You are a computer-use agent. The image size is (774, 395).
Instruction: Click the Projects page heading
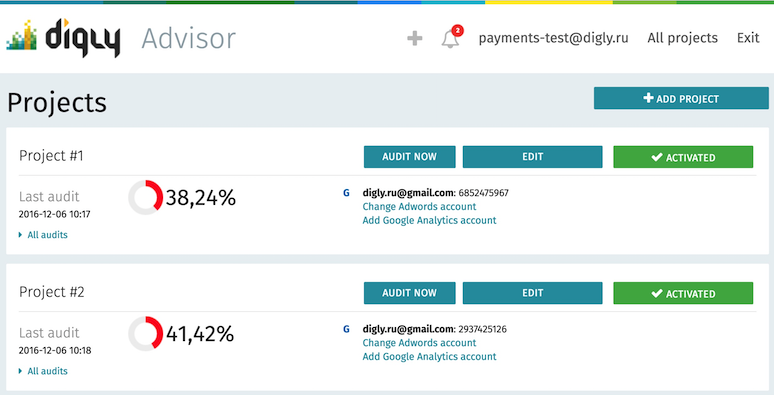tap(57, 103)
